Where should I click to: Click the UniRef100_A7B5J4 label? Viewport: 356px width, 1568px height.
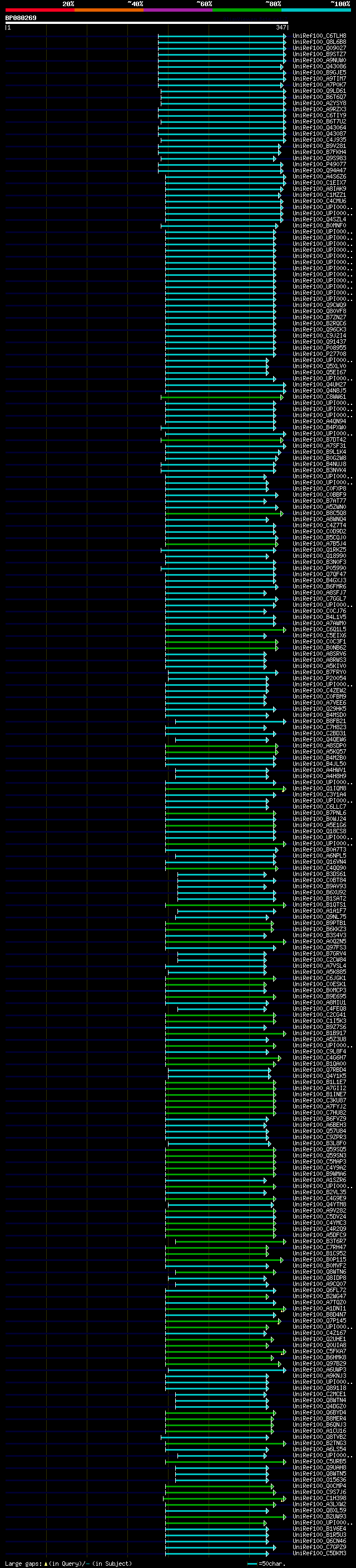(x=319, y=543)
